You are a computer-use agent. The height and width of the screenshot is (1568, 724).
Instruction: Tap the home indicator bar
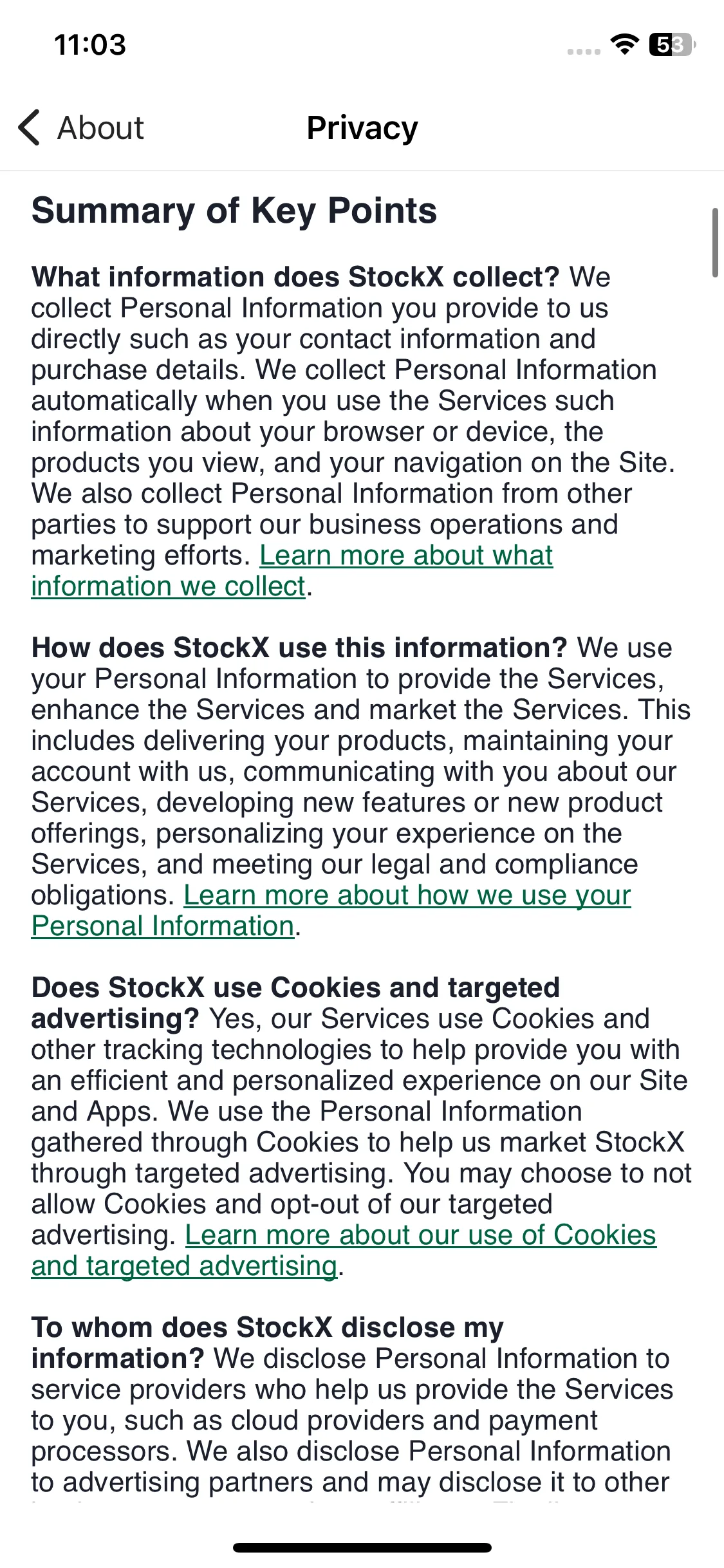click(x=362, y=1547)
